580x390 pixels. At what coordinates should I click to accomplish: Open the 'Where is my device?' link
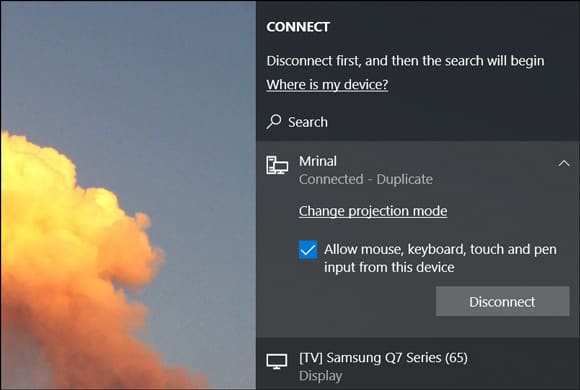tap(327, 85)
